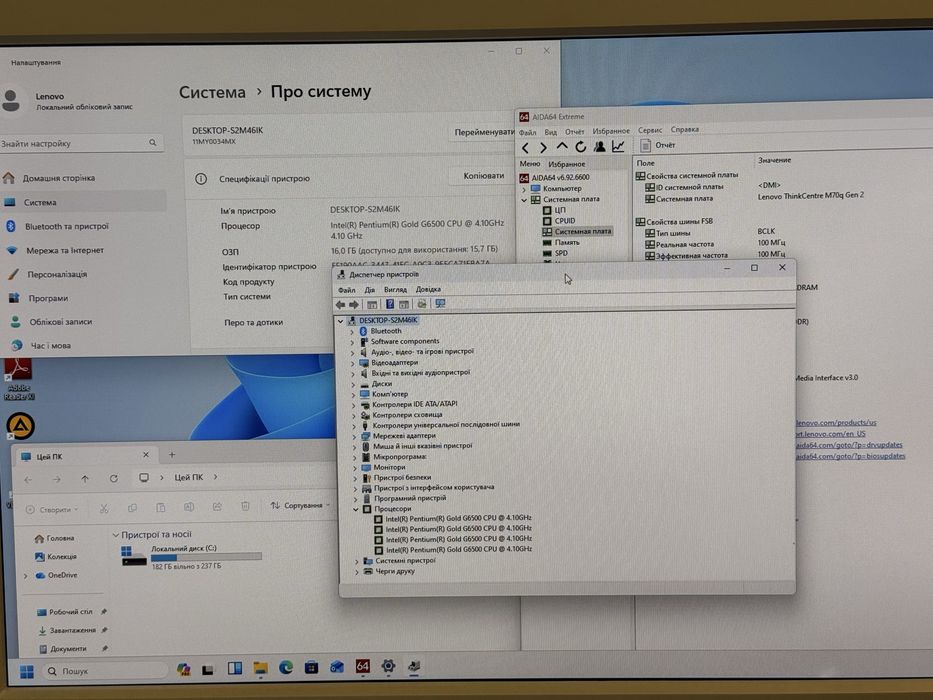Open Device Manager icon in taskbar
The height and width of the screenshot is (700, 933).
(414, 666)
